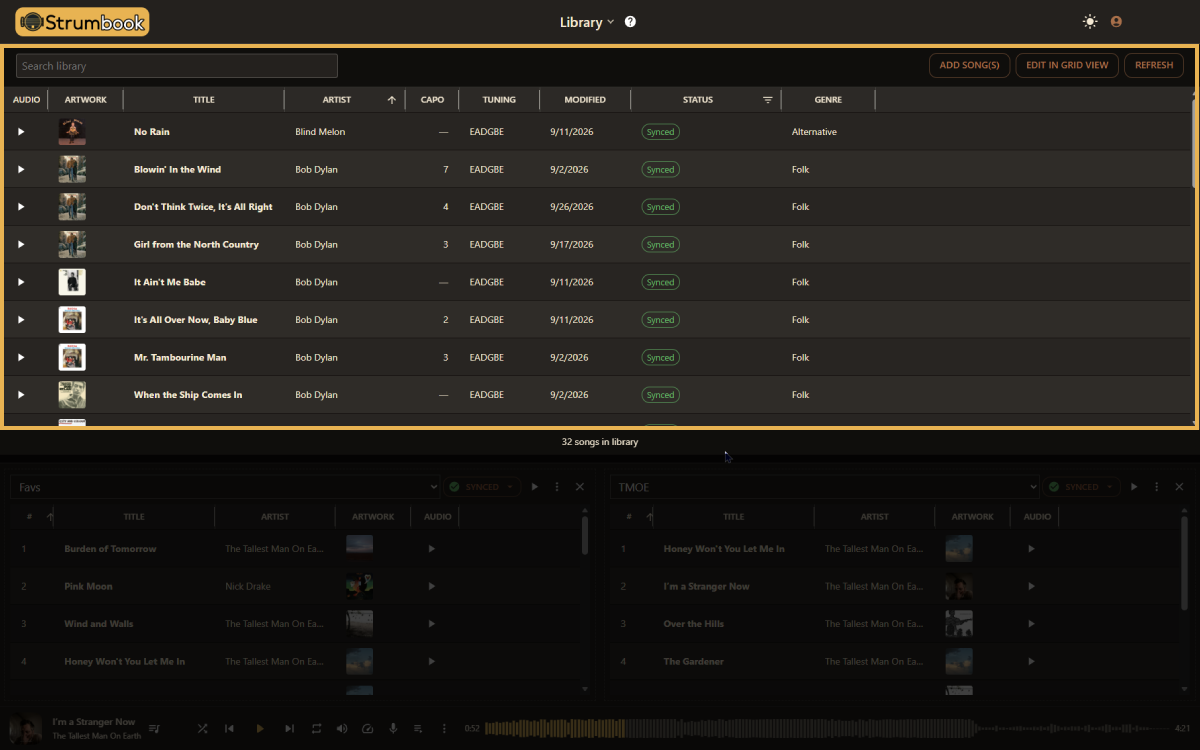Play audio for It Ain't Me Babe
1200x750 pixels.
21,282
